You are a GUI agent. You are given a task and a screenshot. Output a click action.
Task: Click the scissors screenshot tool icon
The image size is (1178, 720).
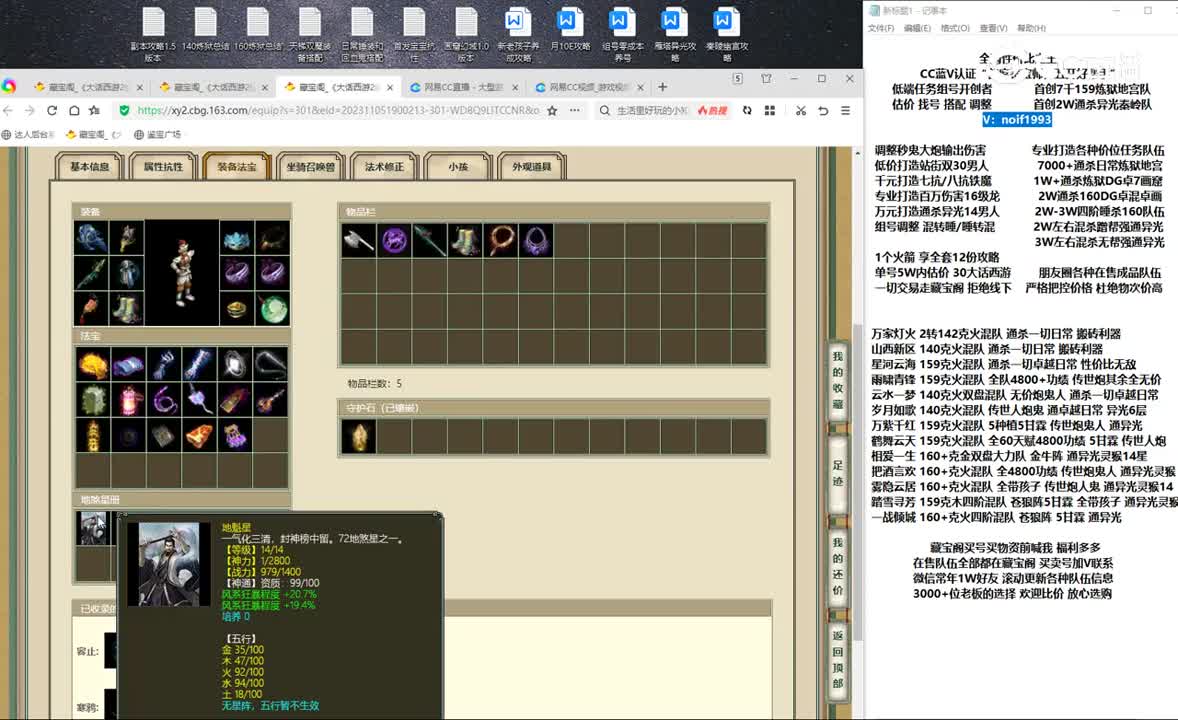(801, 110)
